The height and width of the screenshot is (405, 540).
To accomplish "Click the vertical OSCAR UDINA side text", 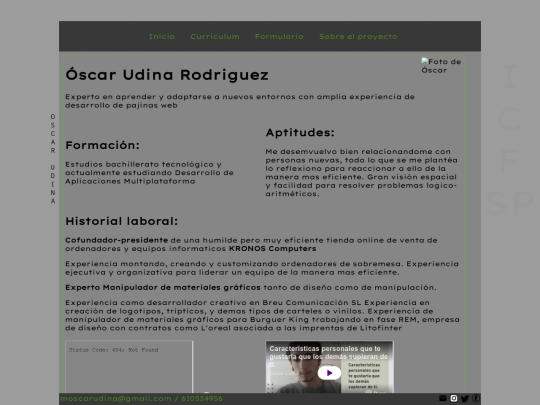I will point(53,159).
